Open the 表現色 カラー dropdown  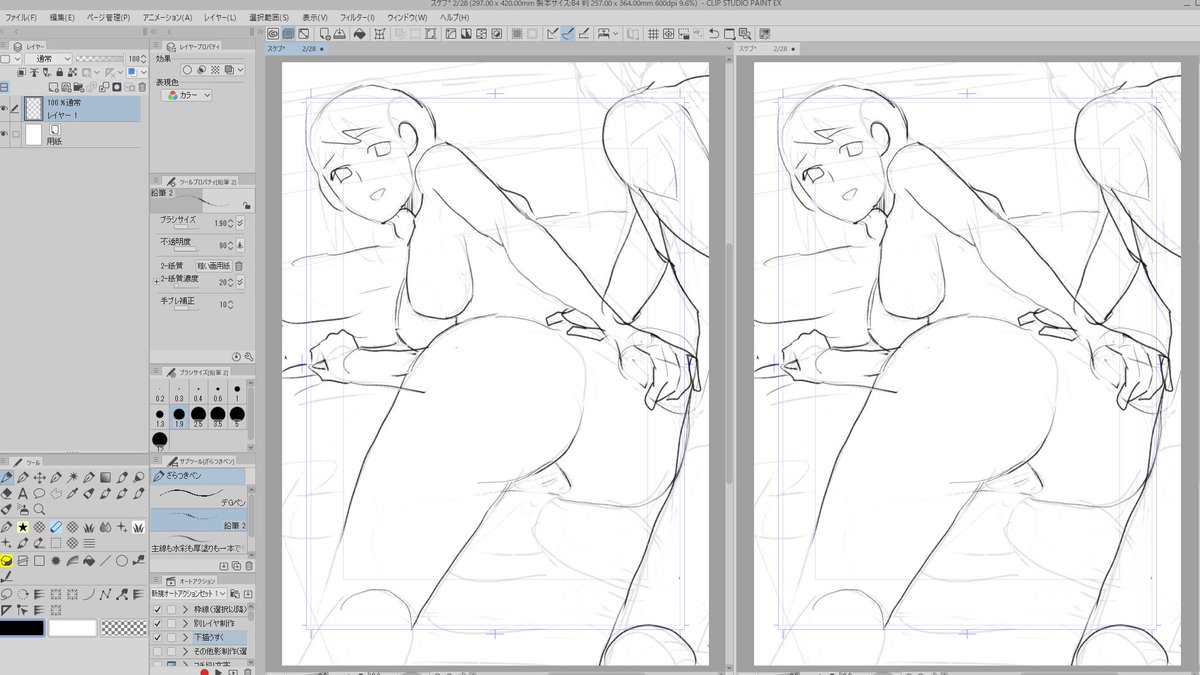click(x=186, y=96)
